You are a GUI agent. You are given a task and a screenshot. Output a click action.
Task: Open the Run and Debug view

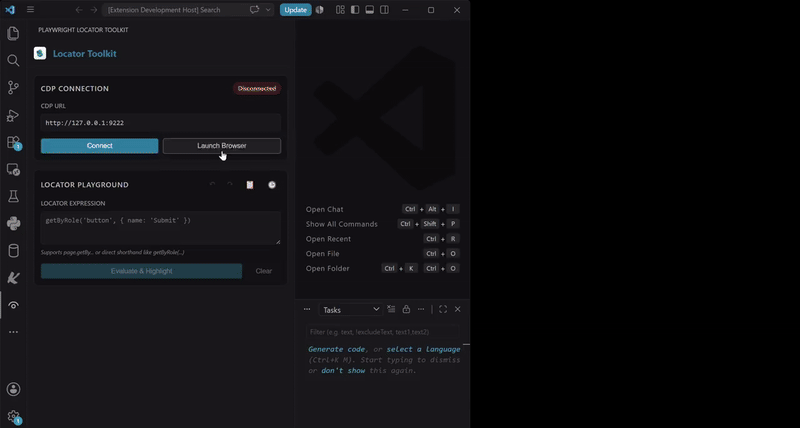pyautogui.click(x=13, y=115)
